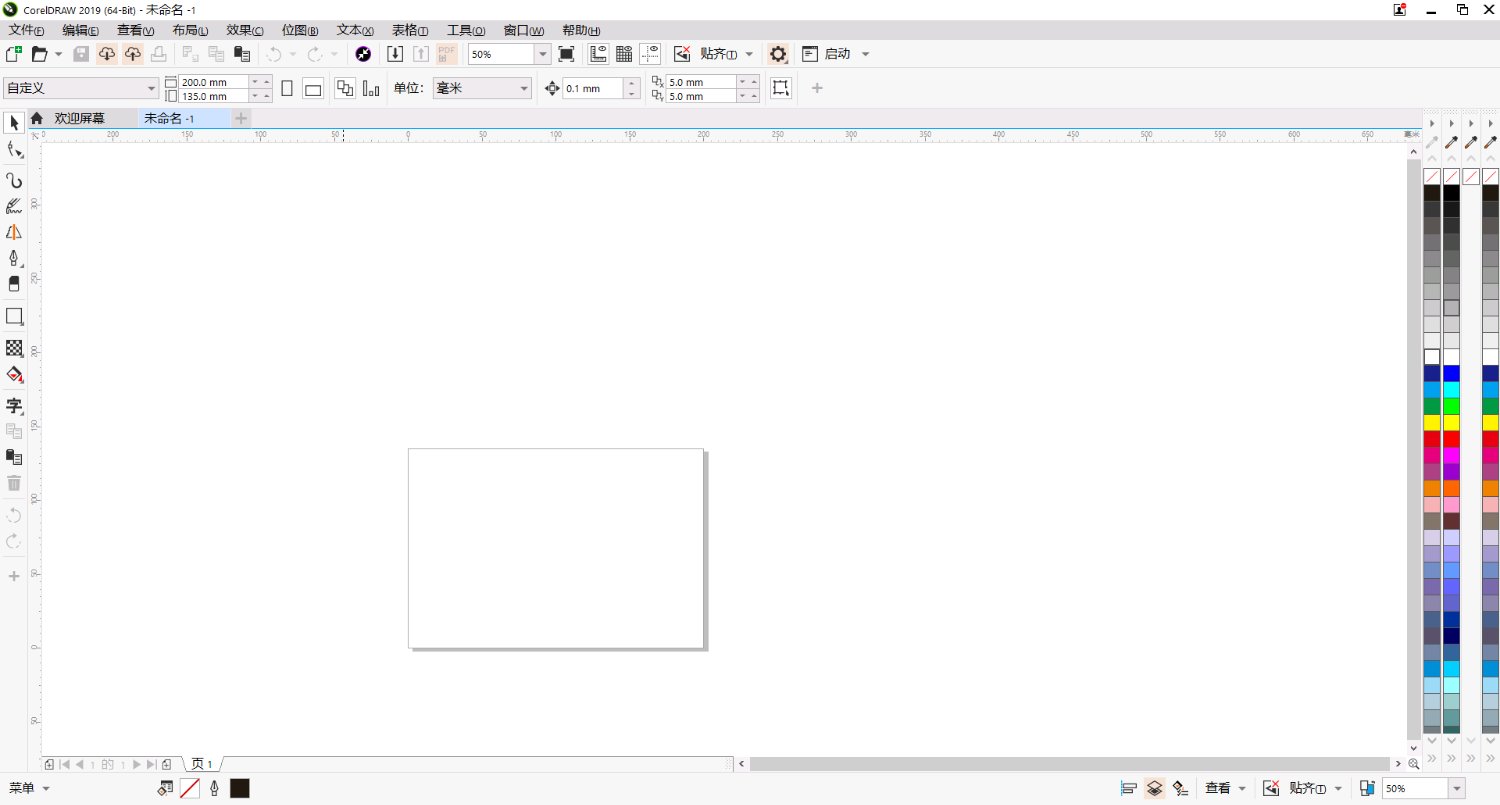Switch to the 欢迎屏幕 tab
This screenshot has width=1500, height=805.
pyautogui.click(x=79, y=118)
